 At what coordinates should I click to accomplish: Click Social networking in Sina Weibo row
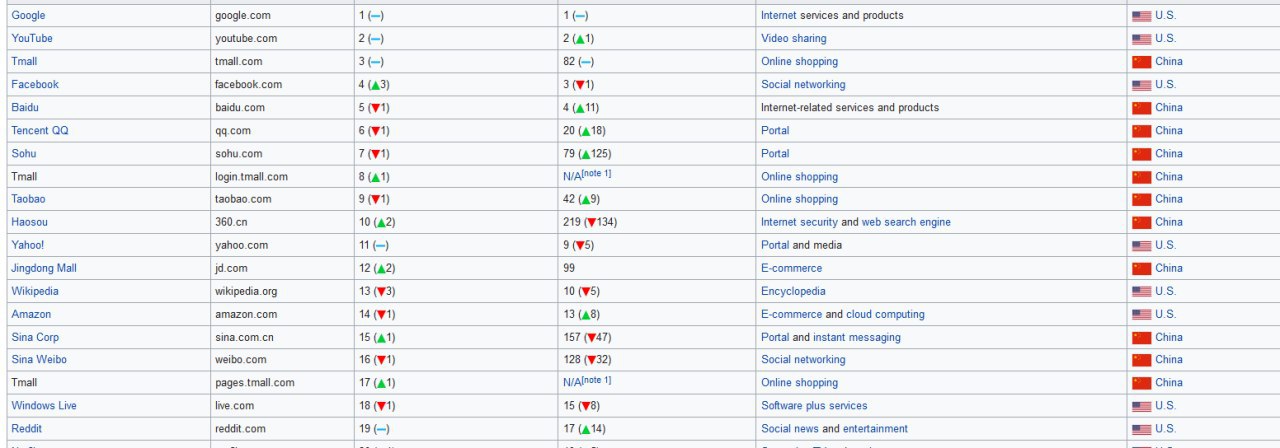(803, 360)
